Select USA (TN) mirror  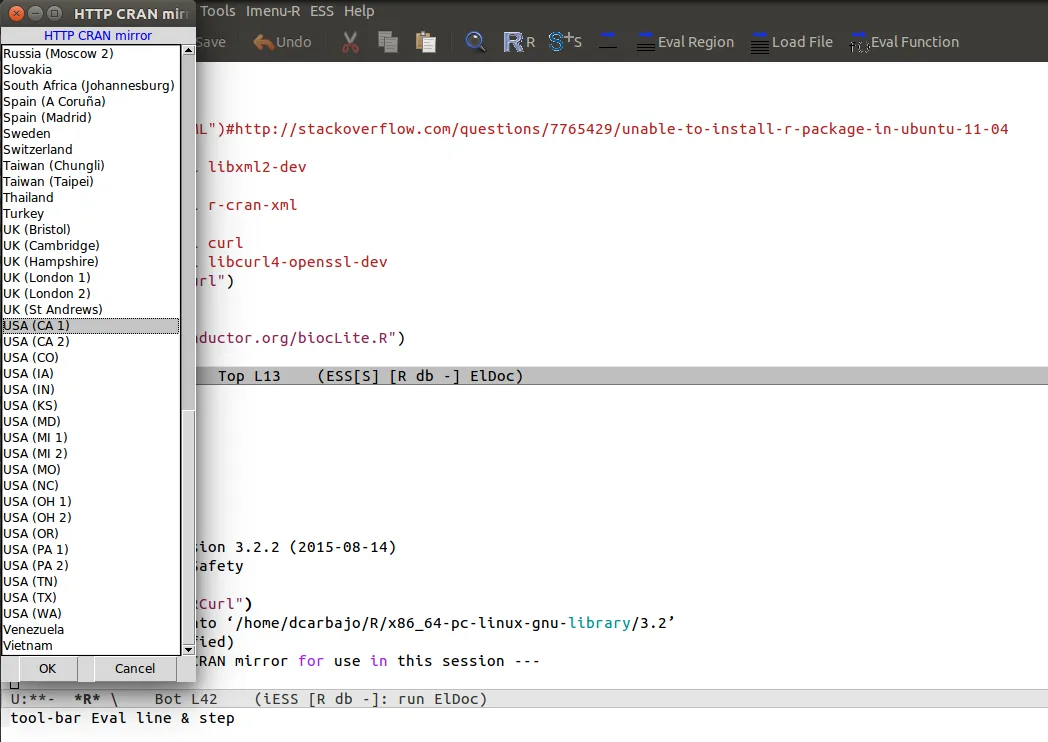(x=91, y=582)
